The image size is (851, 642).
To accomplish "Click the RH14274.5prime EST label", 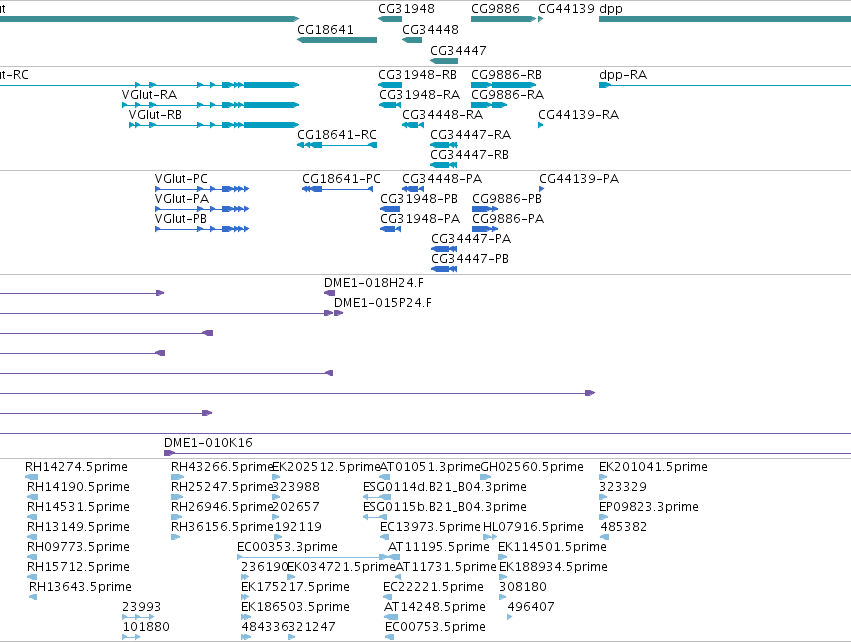I will tap(77, 467).
